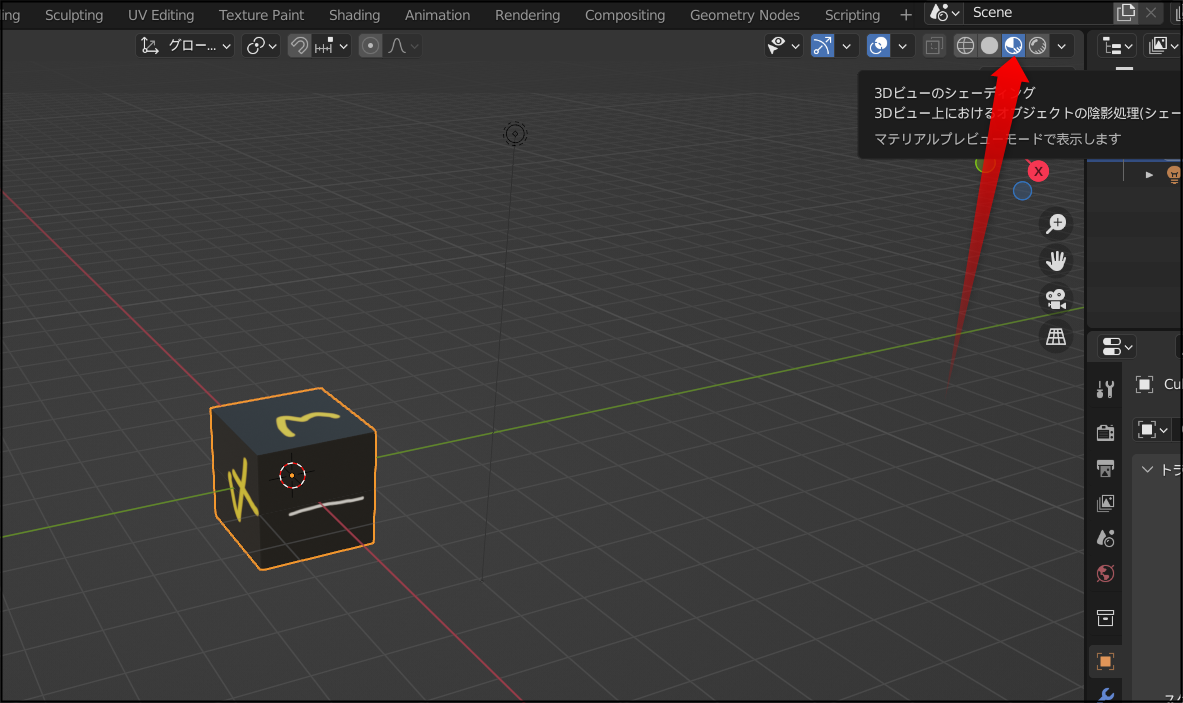The image size is (1183, 703).
Task: Expand the collapsed outliner item arrow
Action: [x=1149, y=174]
